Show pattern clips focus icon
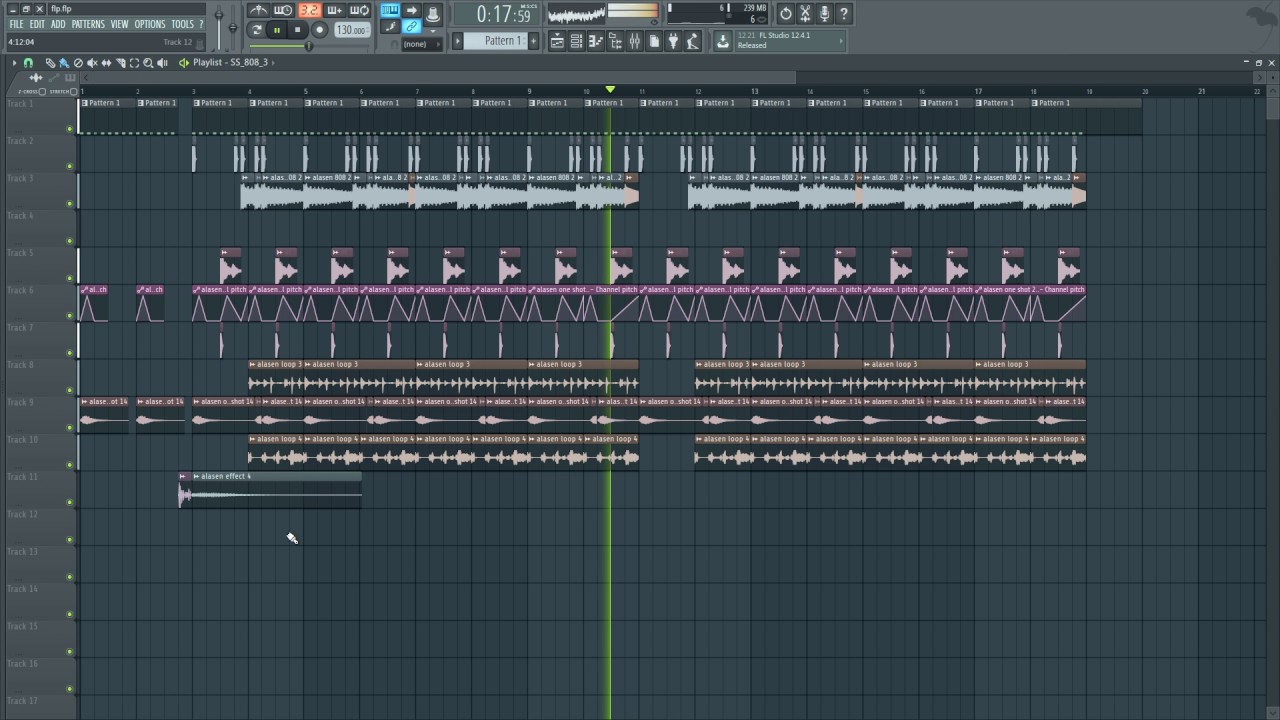This screenshot has height=720, width=1280. click(70, 77)
